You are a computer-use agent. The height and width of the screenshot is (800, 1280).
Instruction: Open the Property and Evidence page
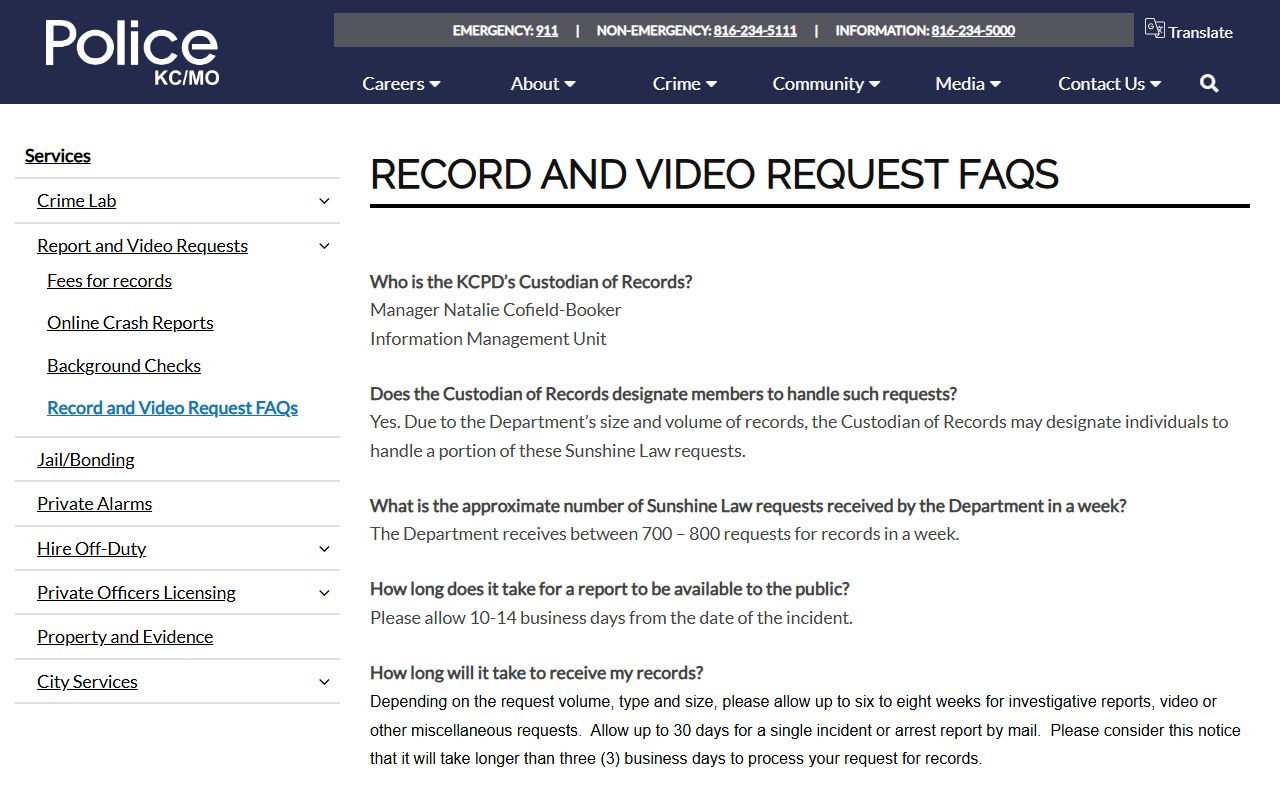pos(125,637)
